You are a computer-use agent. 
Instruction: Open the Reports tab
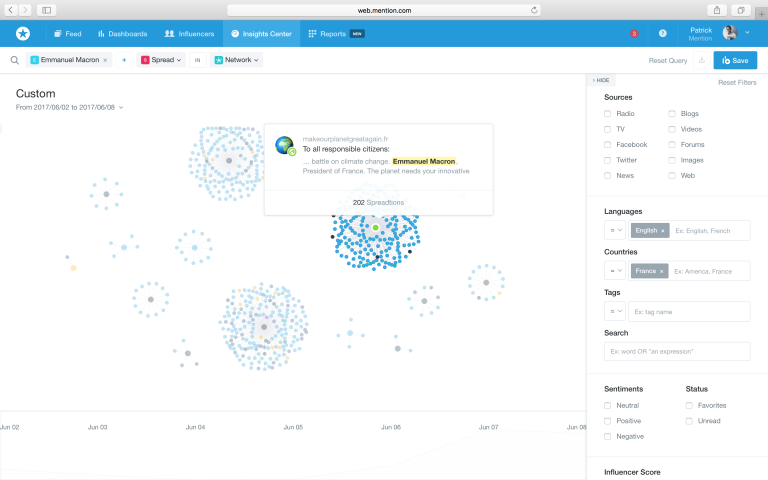coord(336,34)
